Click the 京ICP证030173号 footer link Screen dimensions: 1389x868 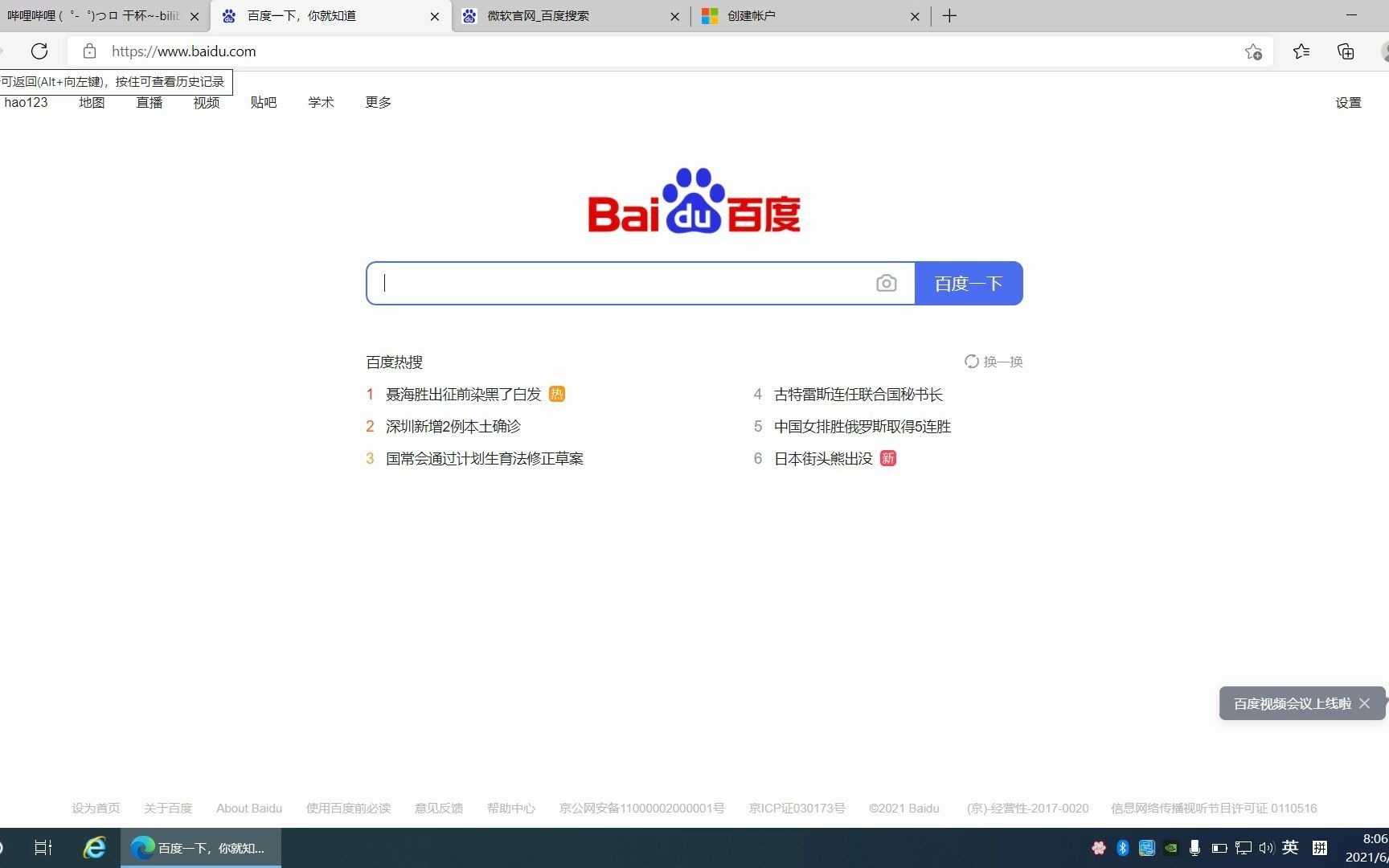point(797,808)
